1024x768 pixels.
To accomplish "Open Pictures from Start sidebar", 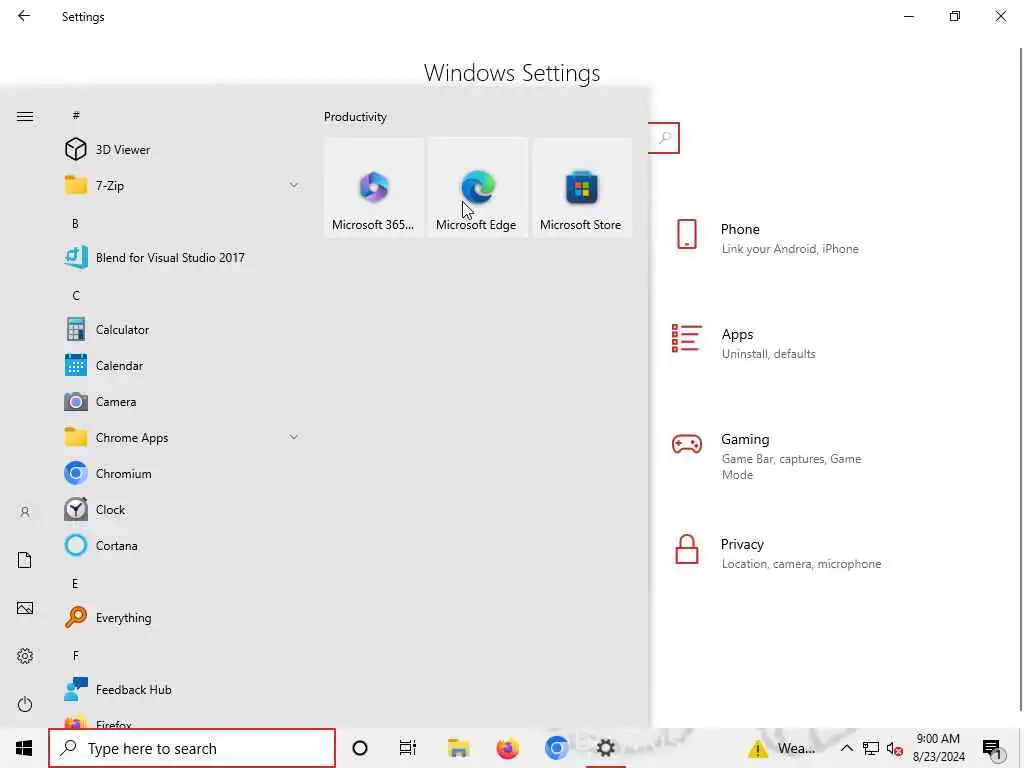I will pyautogui.click(x=25, y=608).
